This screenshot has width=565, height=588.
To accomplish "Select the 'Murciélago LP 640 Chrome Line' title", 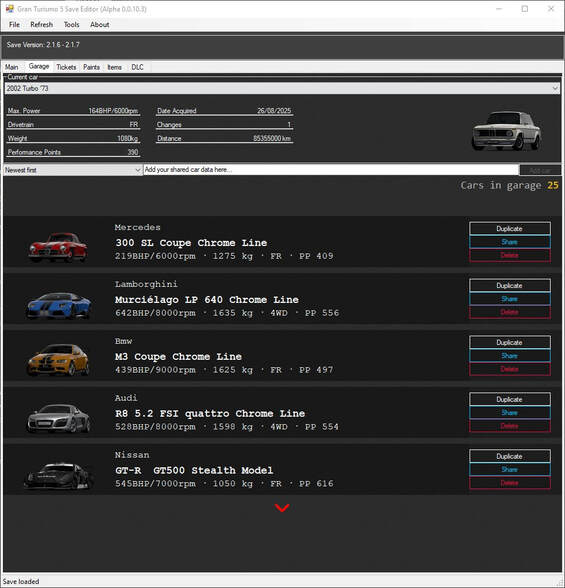I will tap(207, 300).
